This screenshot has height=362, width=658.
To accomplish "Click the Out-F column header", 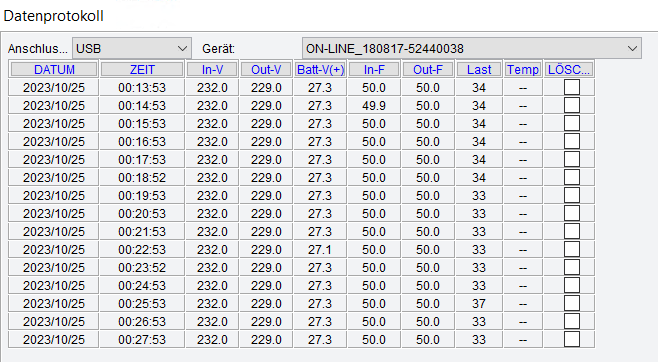I will pos(428,70).
